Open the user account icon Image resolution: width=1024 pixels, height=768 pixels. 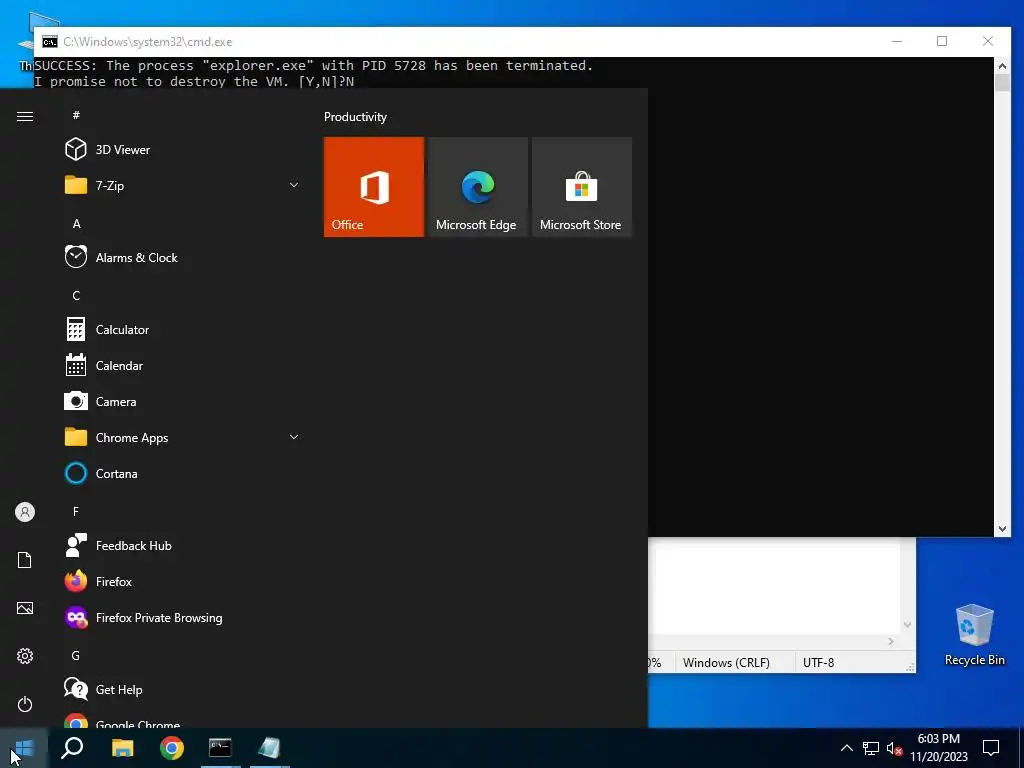(25, 512)
